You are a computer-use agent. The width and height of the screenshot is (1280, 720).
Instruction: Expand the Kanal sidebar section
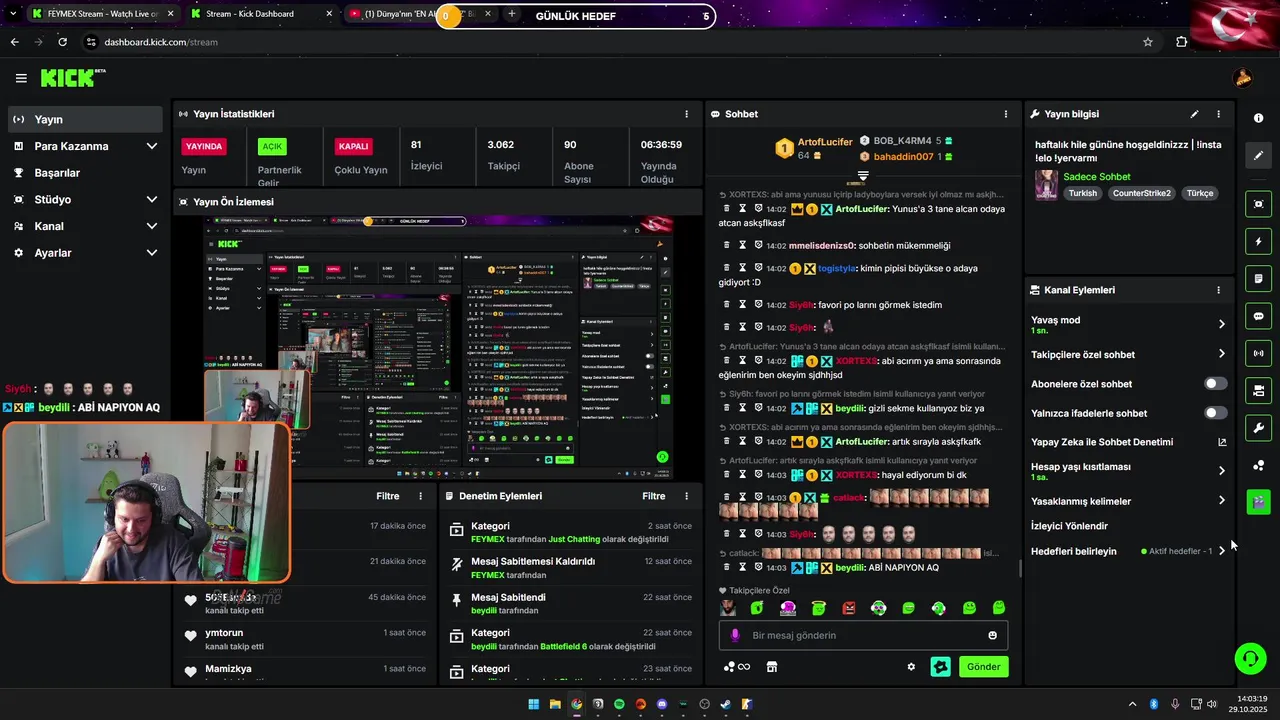152,226
